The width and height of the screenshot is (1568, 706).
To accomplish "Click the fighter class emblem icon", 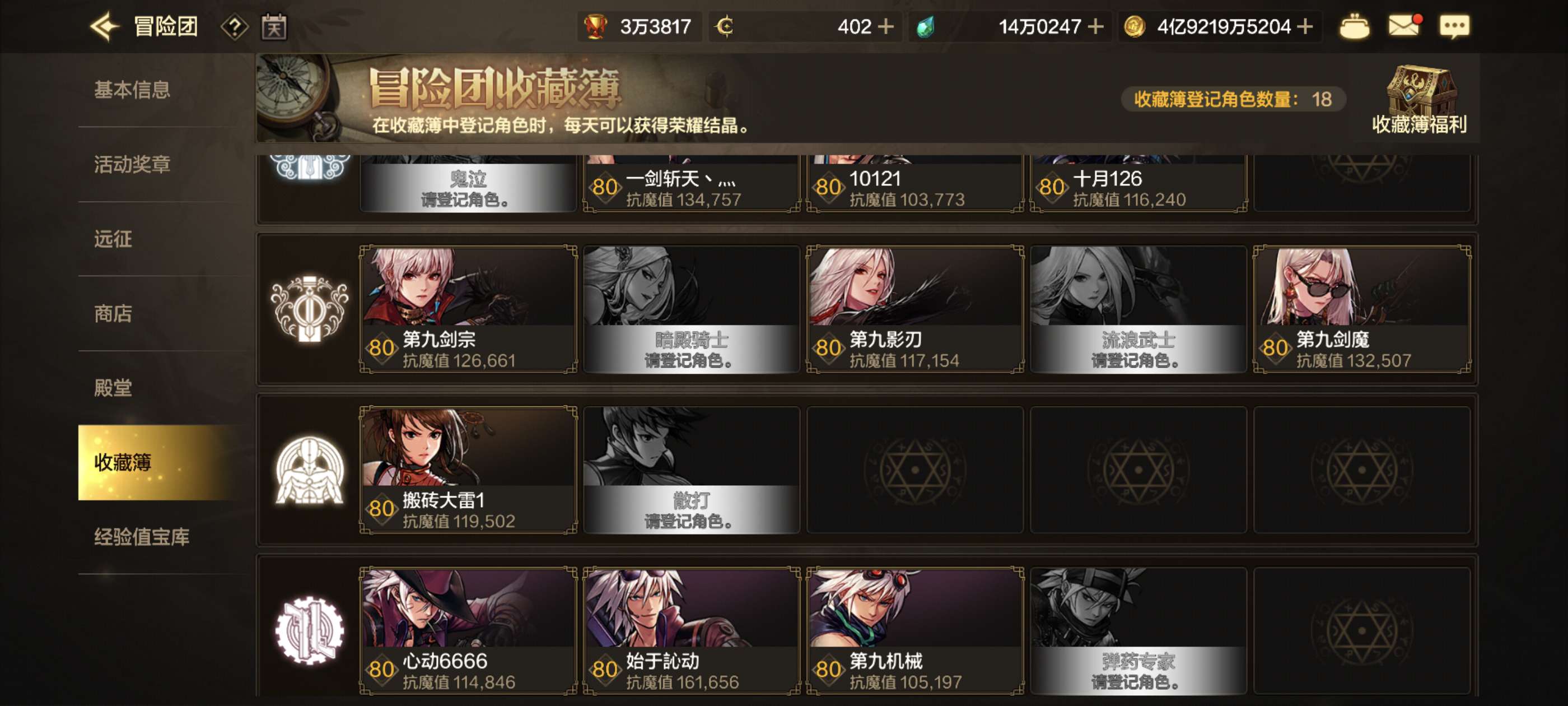I will pyautogui.click(x=309, y=470).
